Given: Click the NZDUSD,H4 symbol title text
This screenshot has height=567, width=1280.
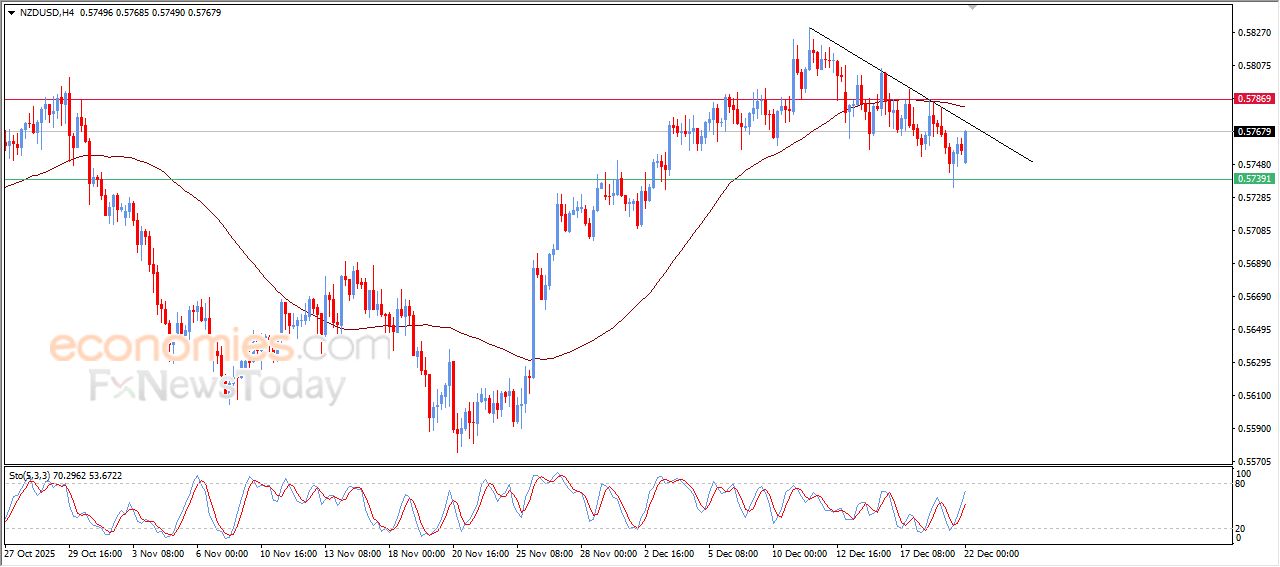Looking at the screenshot, I should point(47,13).
